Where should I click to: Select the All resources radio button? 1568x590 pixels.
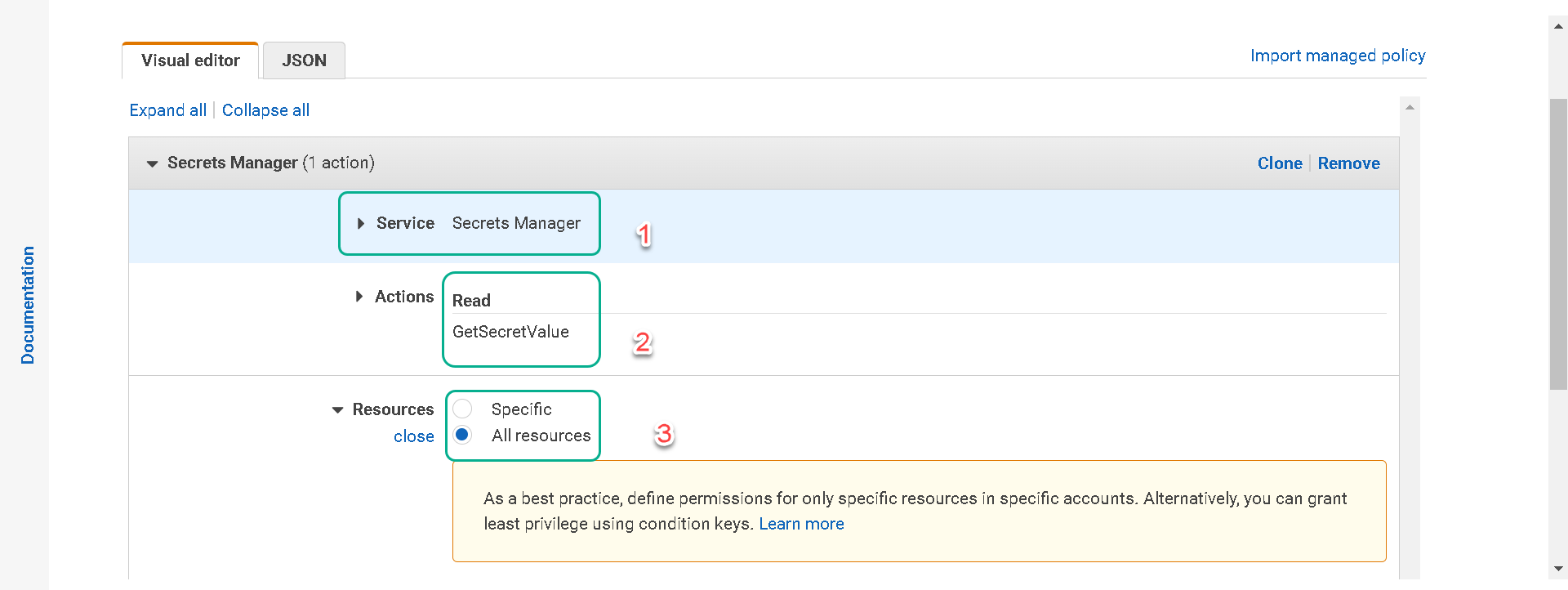[462, 435]
